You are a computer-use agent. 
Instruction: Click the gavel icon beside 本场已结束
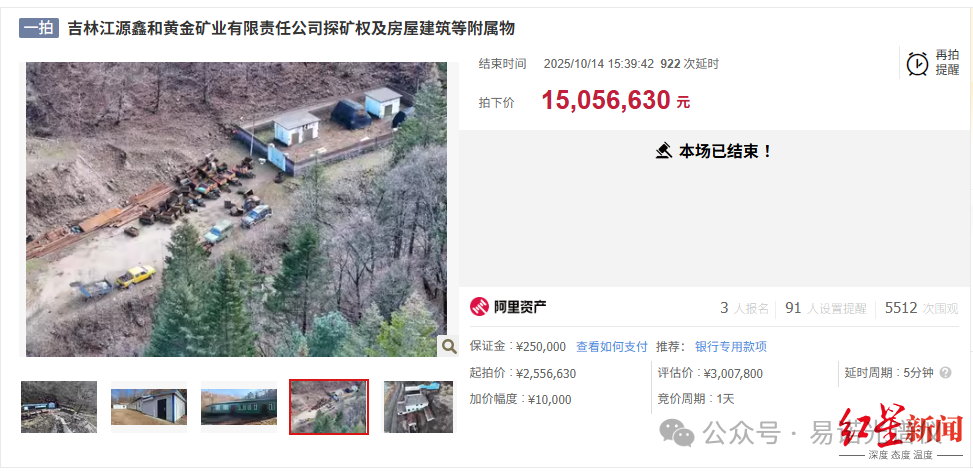(x=663, y=151)
